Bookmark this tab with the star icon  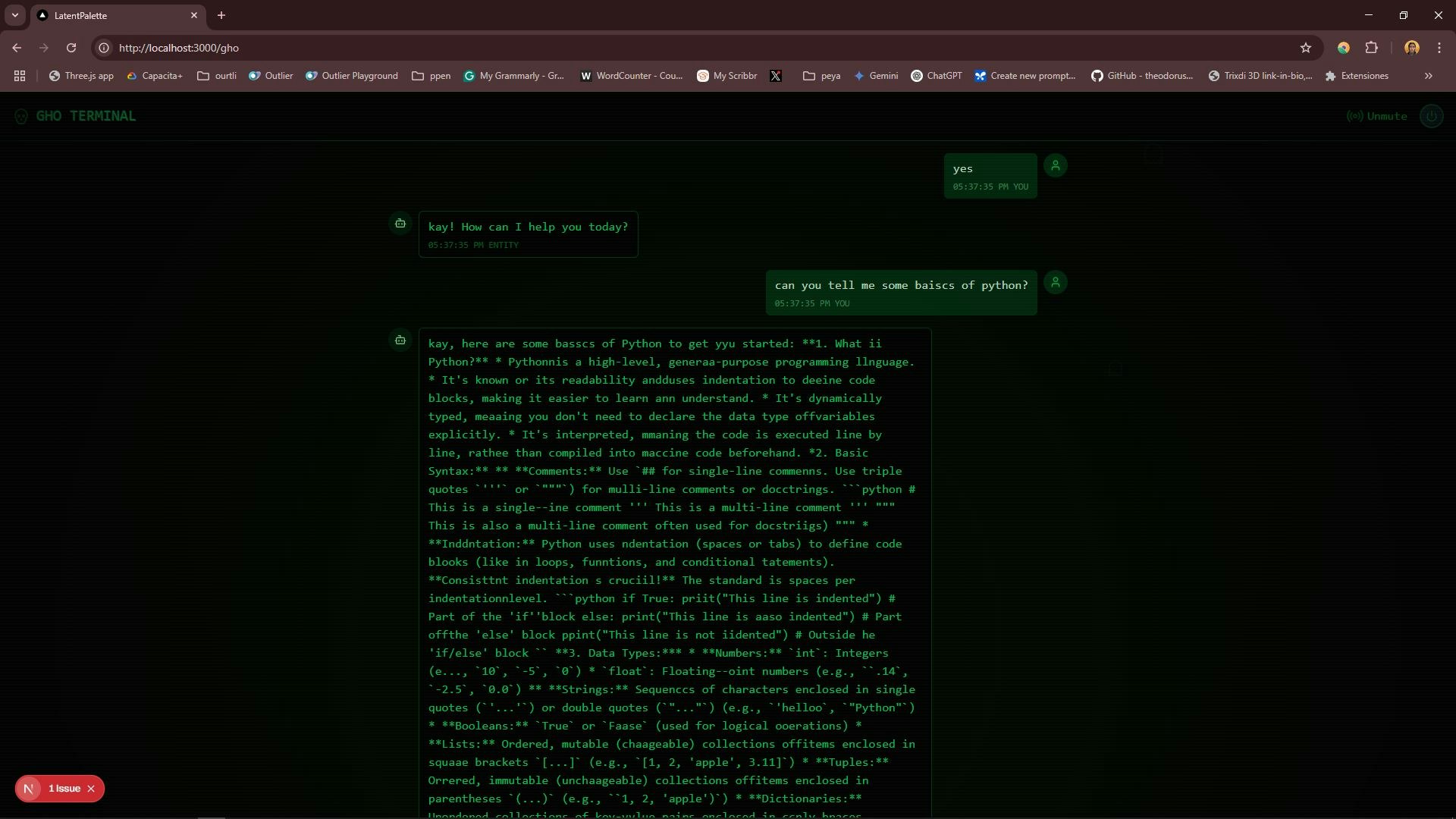(1306, 48)
